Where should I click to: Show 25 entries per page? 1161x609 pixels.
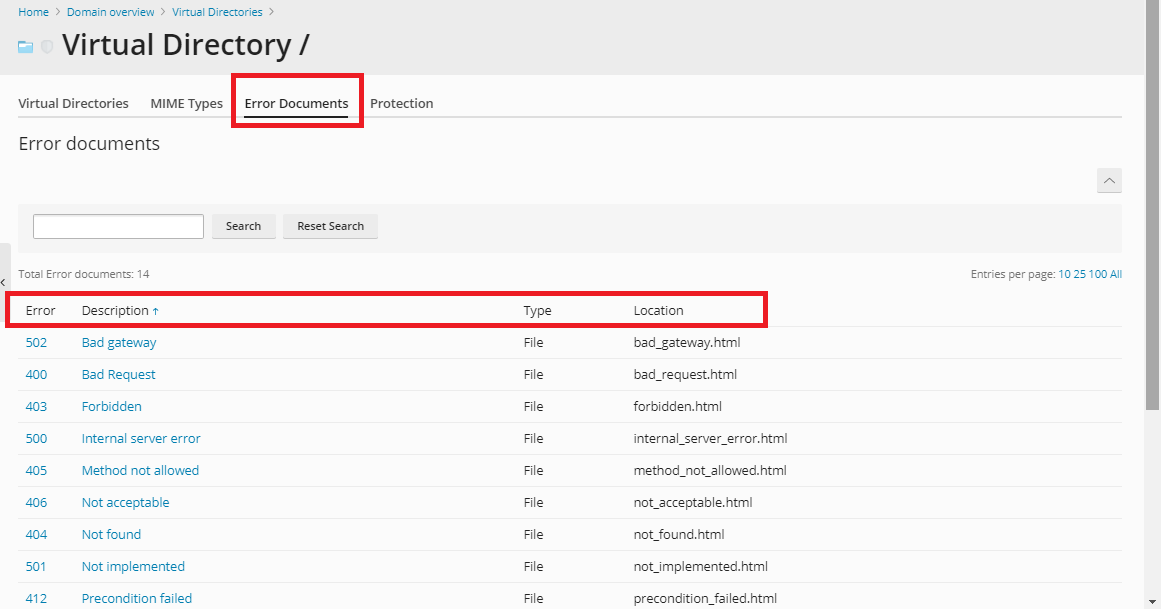click(1080, 274)
